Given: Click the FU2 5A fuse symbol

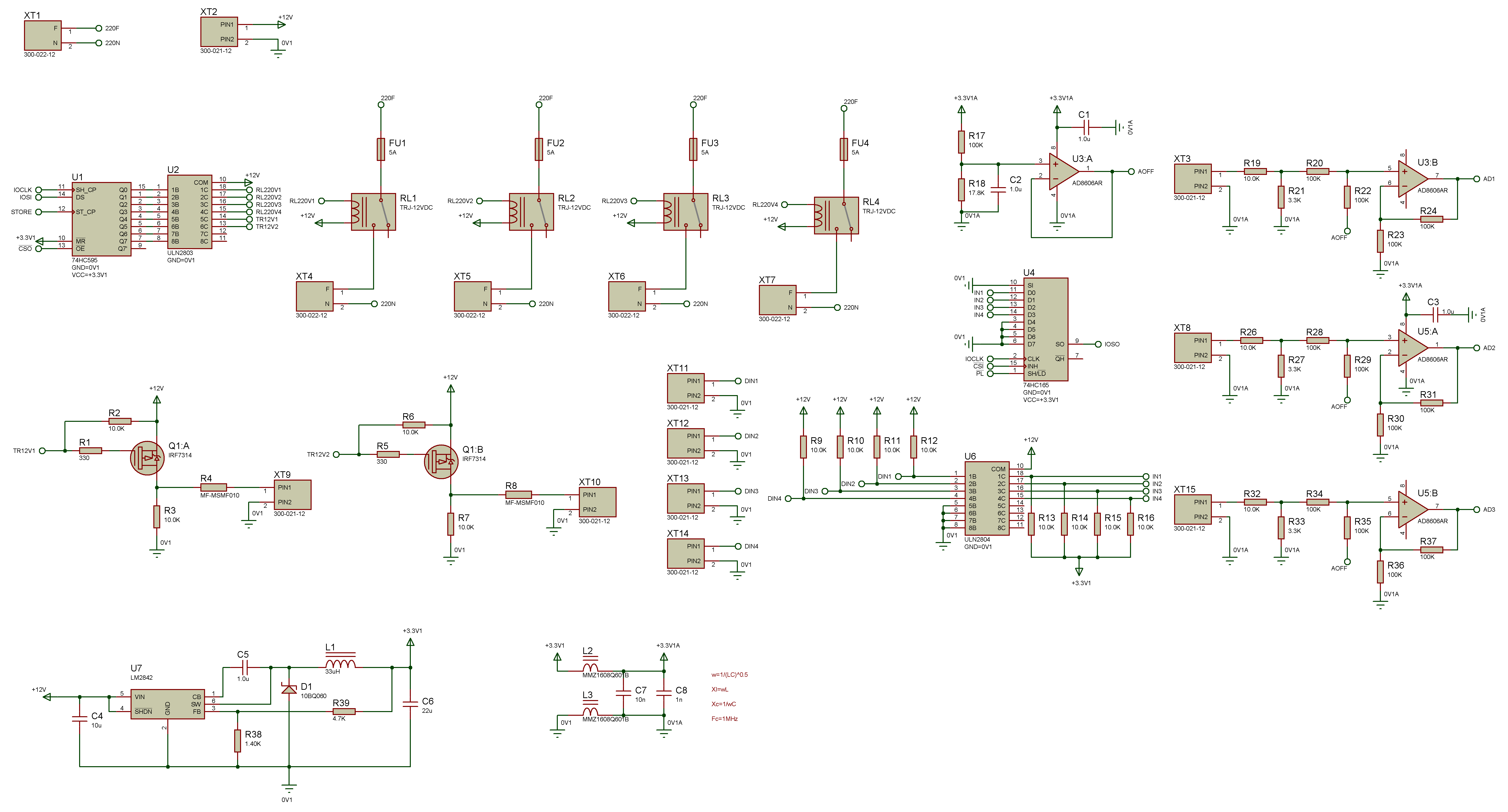Looking at the screenshot, I should tap(539, 149).
